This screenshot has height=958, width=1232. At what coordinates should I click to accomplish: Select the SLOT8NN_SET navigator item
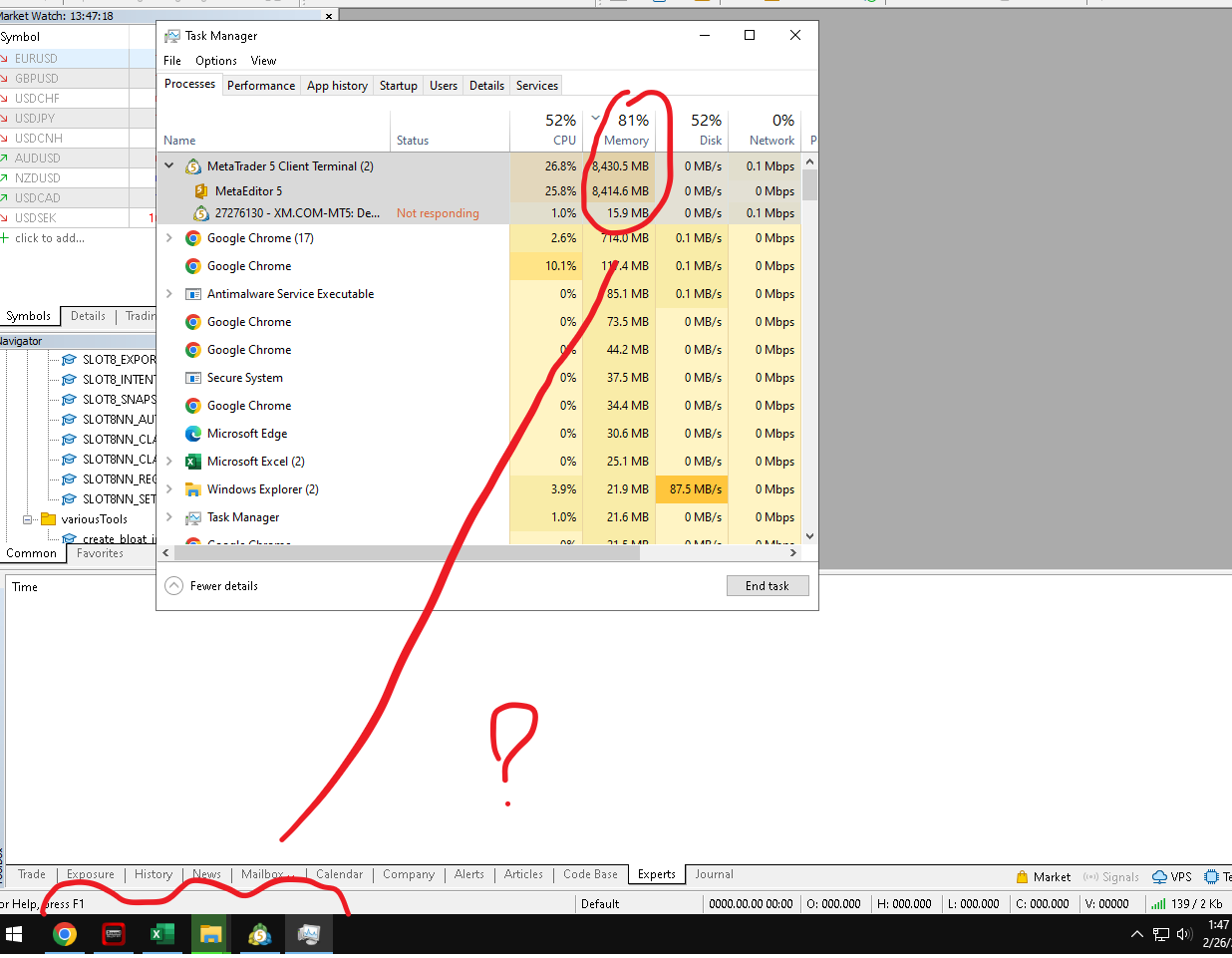point(119,499)
